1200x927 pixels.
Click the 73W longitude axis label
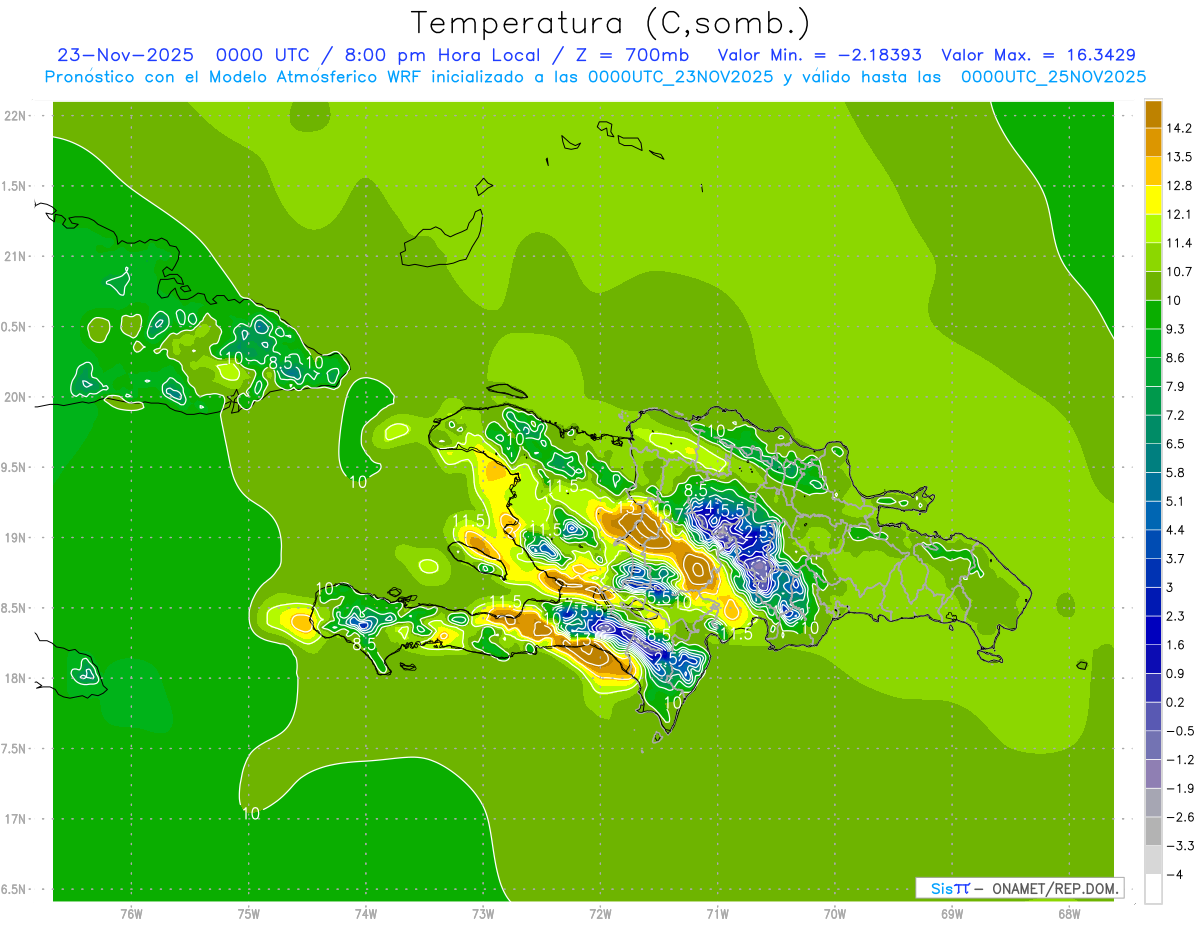483,914
